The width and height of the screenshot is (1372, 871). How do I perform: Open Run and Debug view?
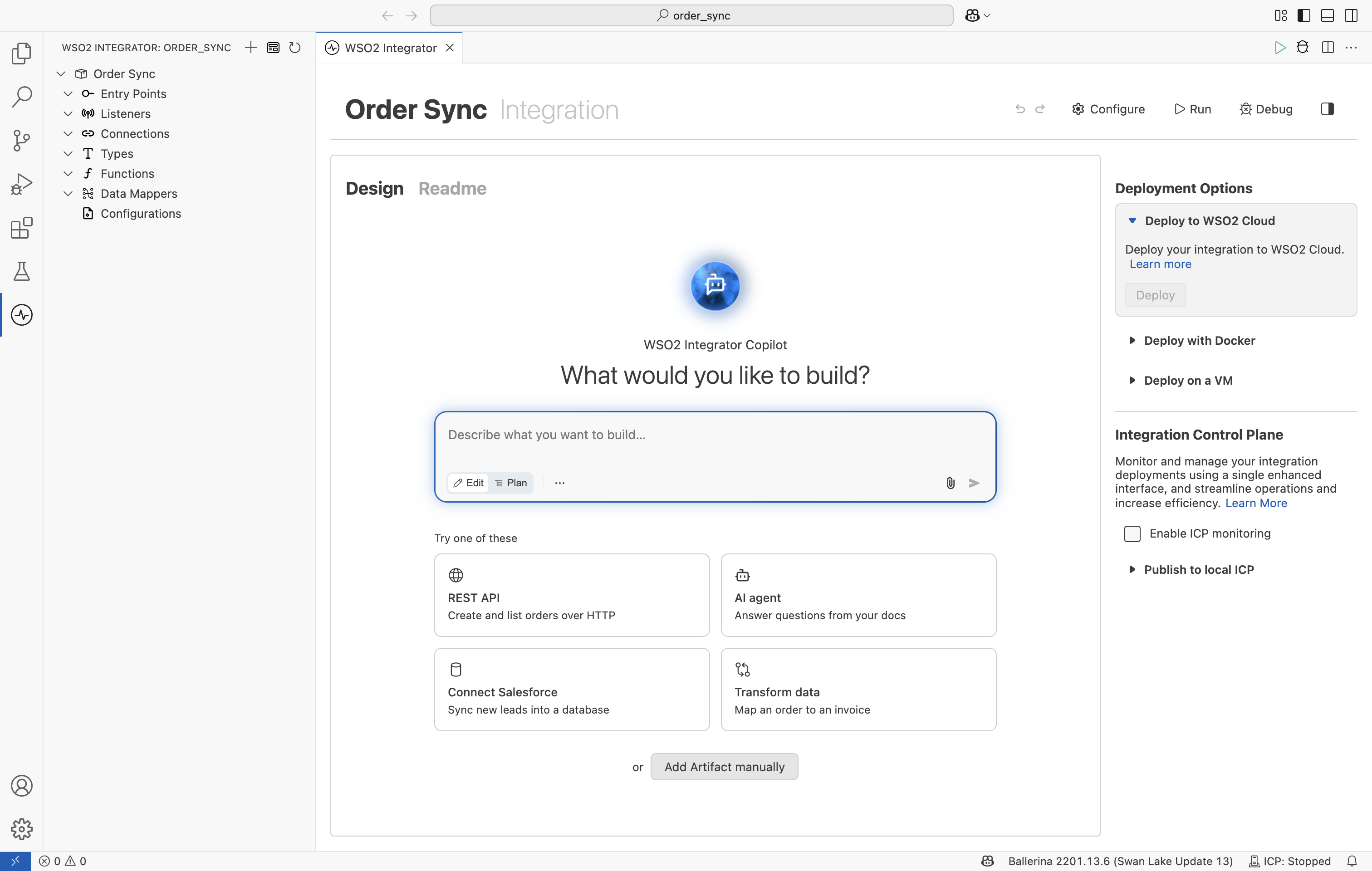coord(22,184)
